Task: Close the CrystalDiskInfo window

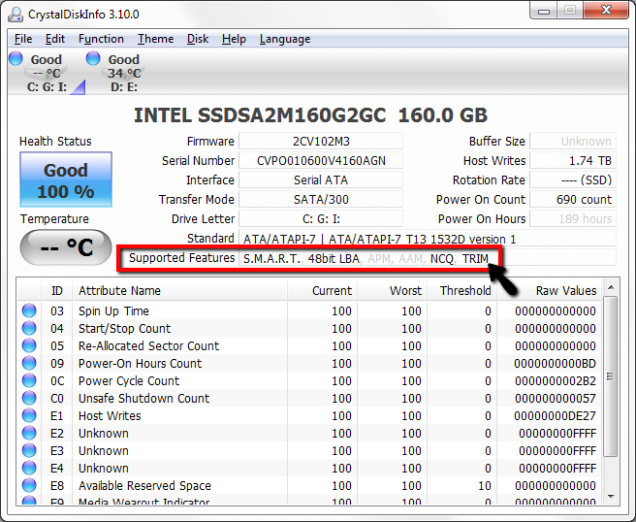Action: pos(606,11)
